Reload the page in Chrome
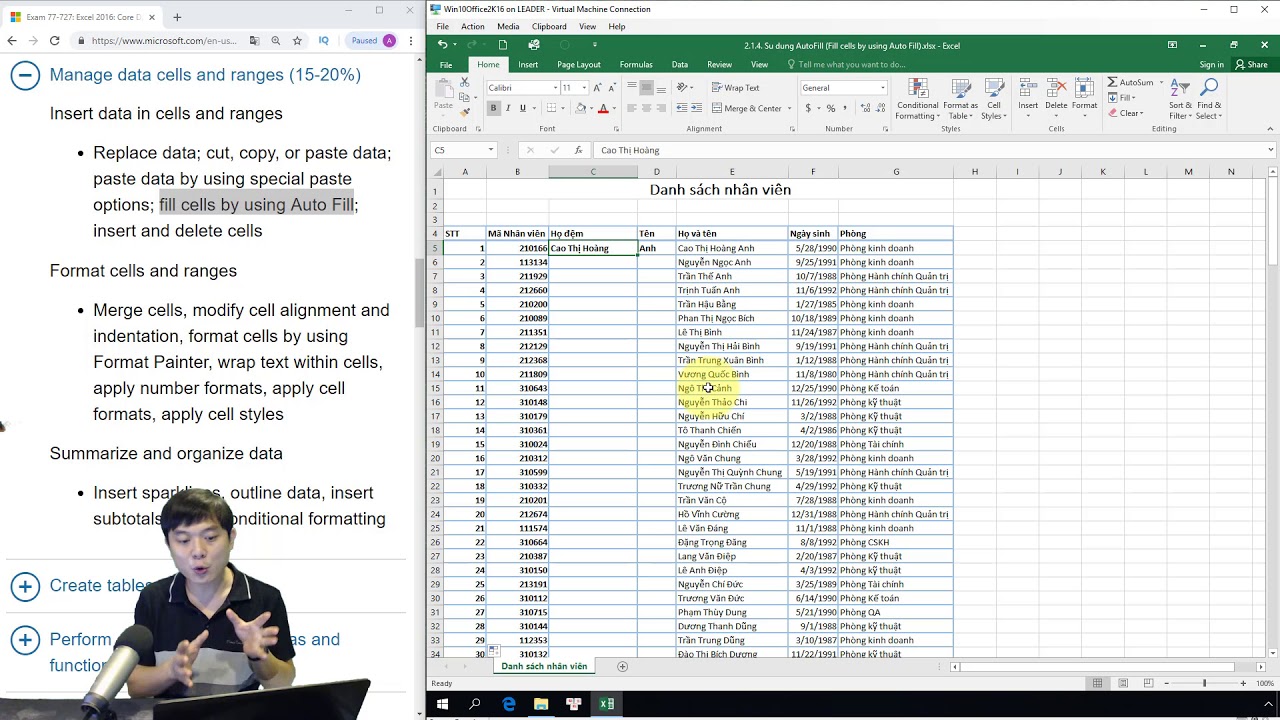 [x=54, y=41]
